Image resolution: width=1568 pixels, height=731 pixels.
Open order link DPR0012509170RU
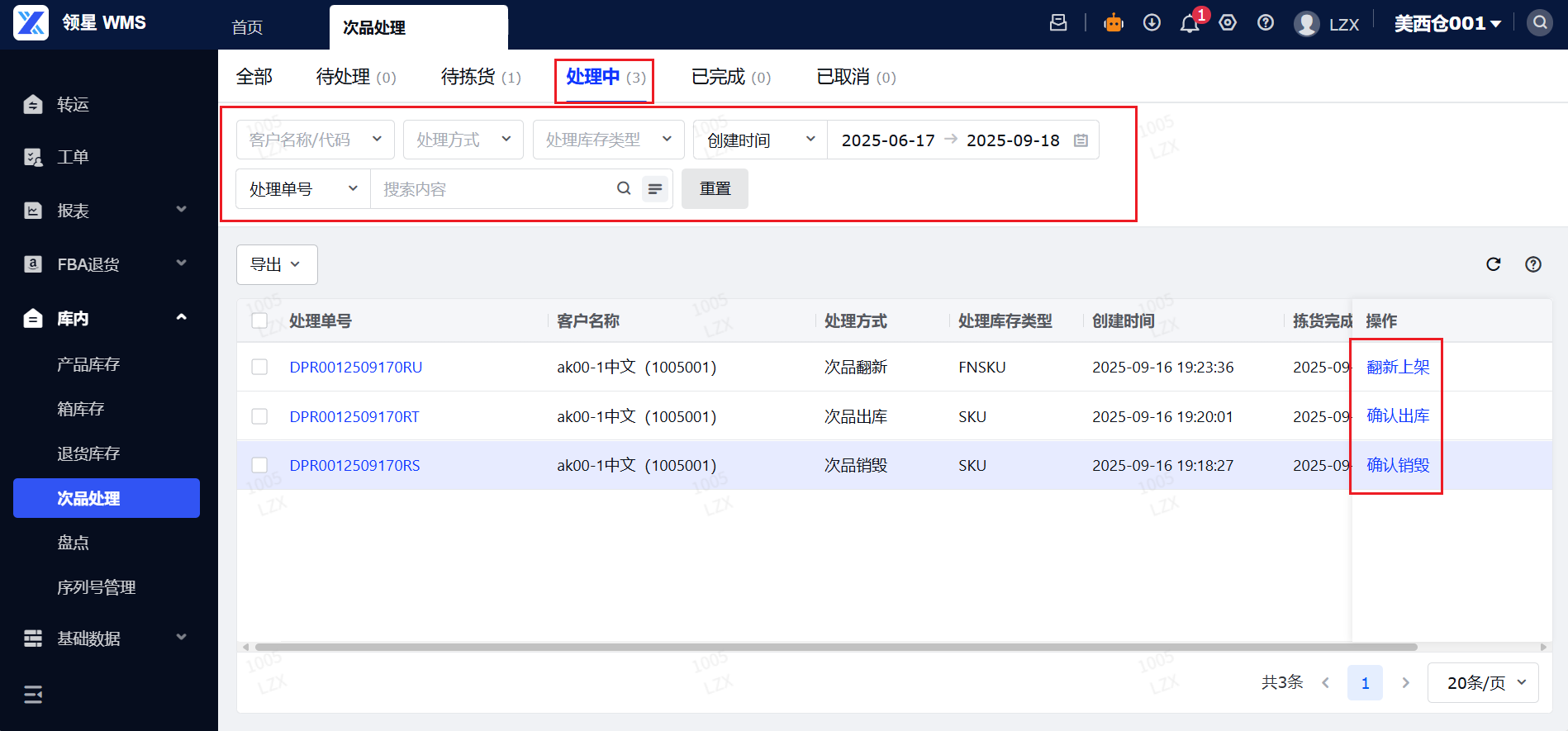pyautogui.click(x=356, y=368)
